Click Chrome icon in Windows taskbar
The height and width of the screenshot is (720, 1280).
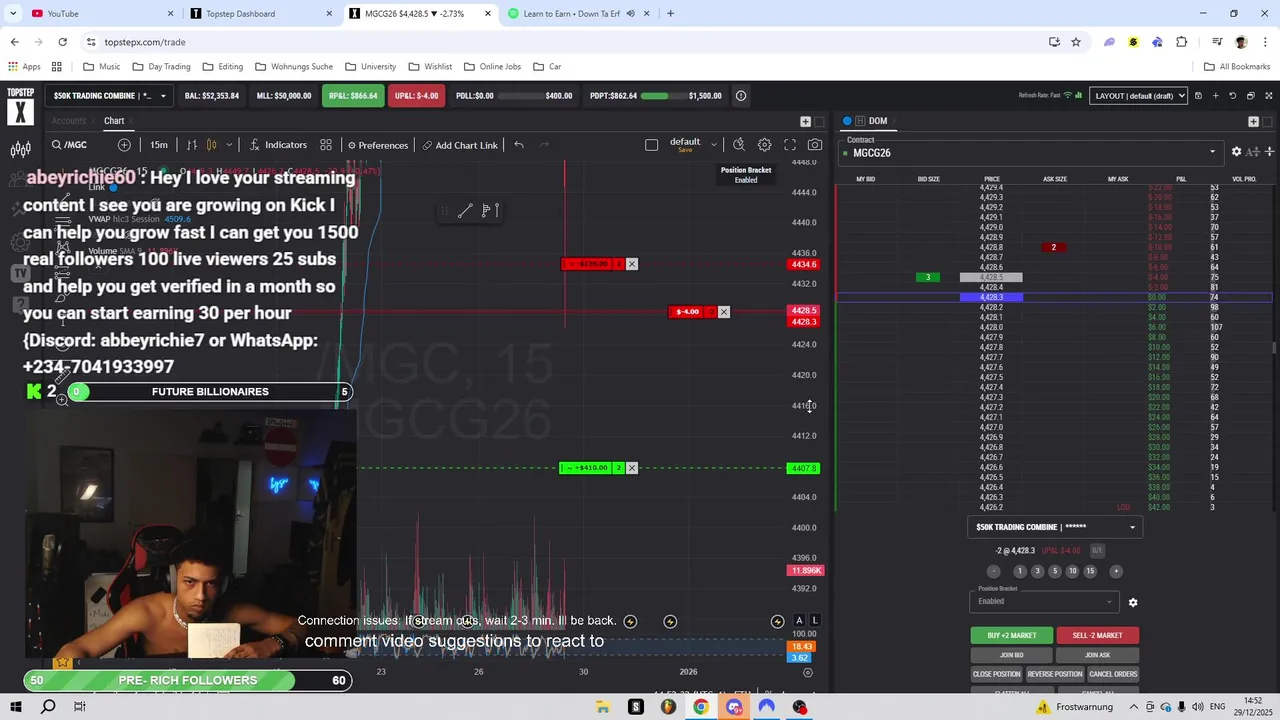[x=701, y=707]
